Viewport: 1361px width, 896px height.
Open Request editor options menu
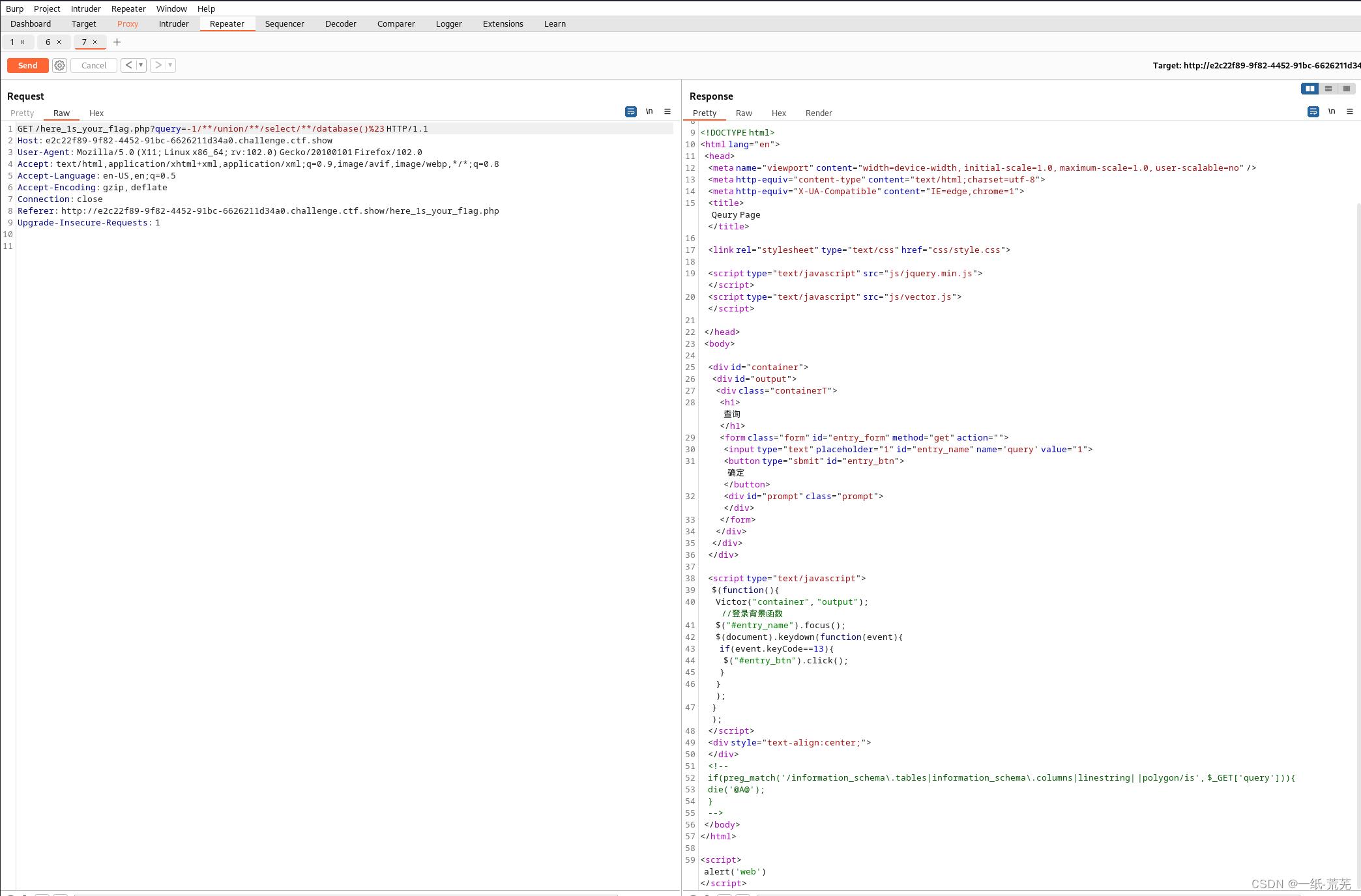(x=667, y=111)
